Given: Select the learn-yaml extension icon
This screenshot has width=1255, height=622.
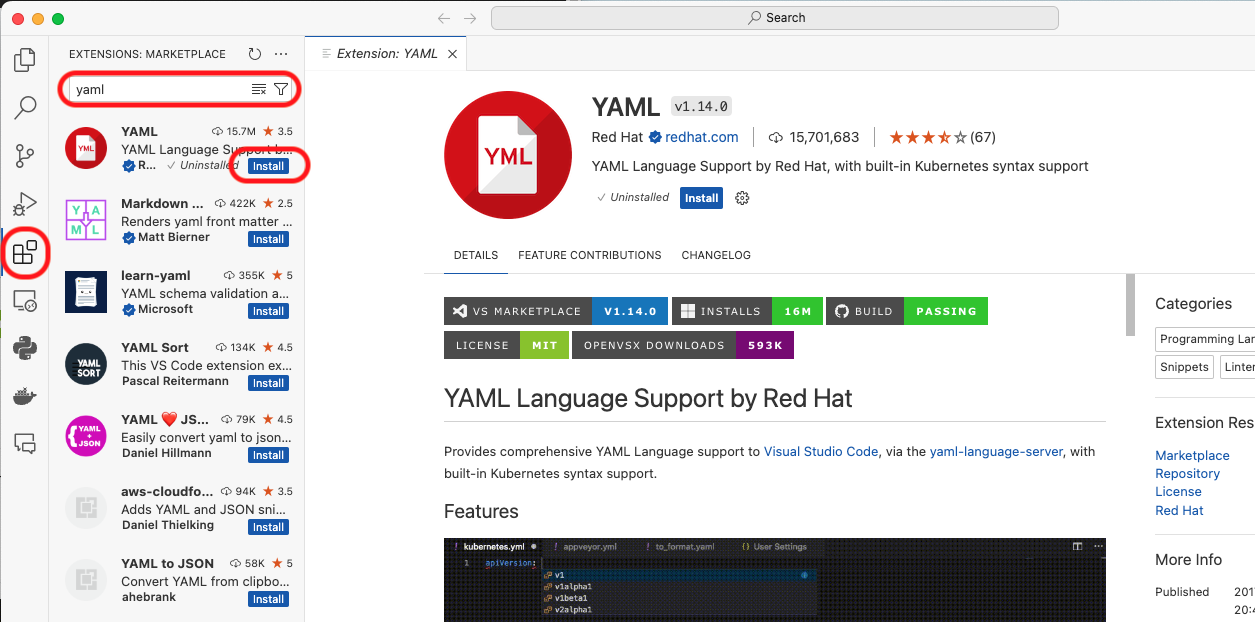Looking at the screenshot, I should 86,292.
